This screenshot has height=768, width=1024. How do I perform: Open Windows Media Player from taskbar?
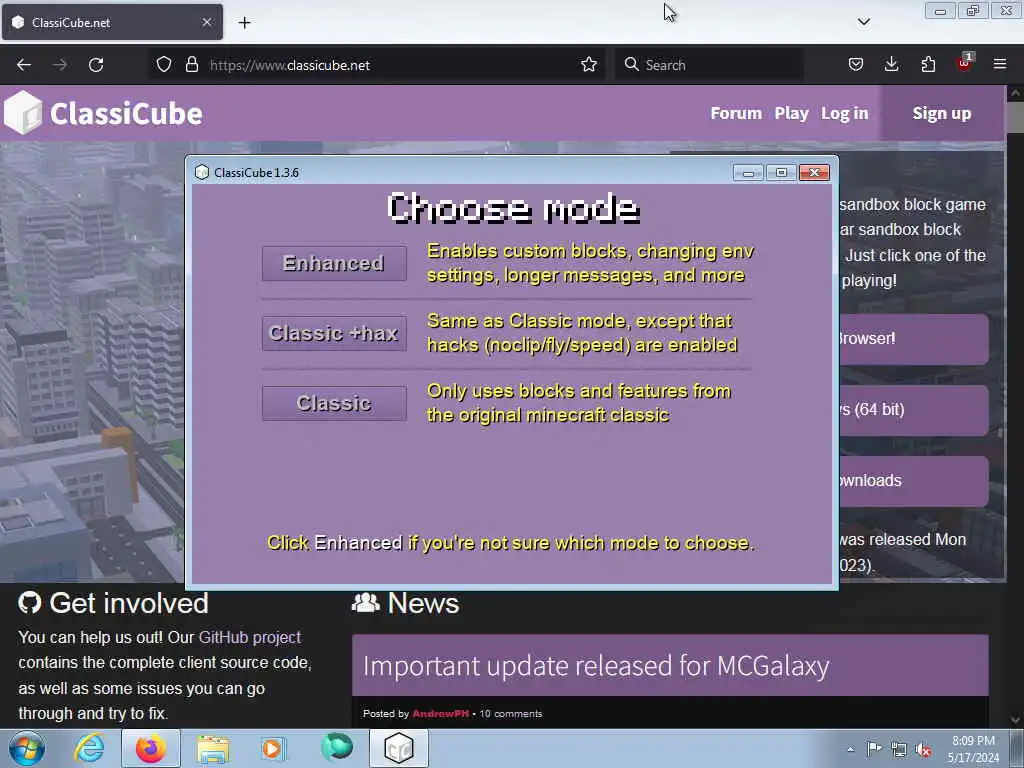point(273,748)
